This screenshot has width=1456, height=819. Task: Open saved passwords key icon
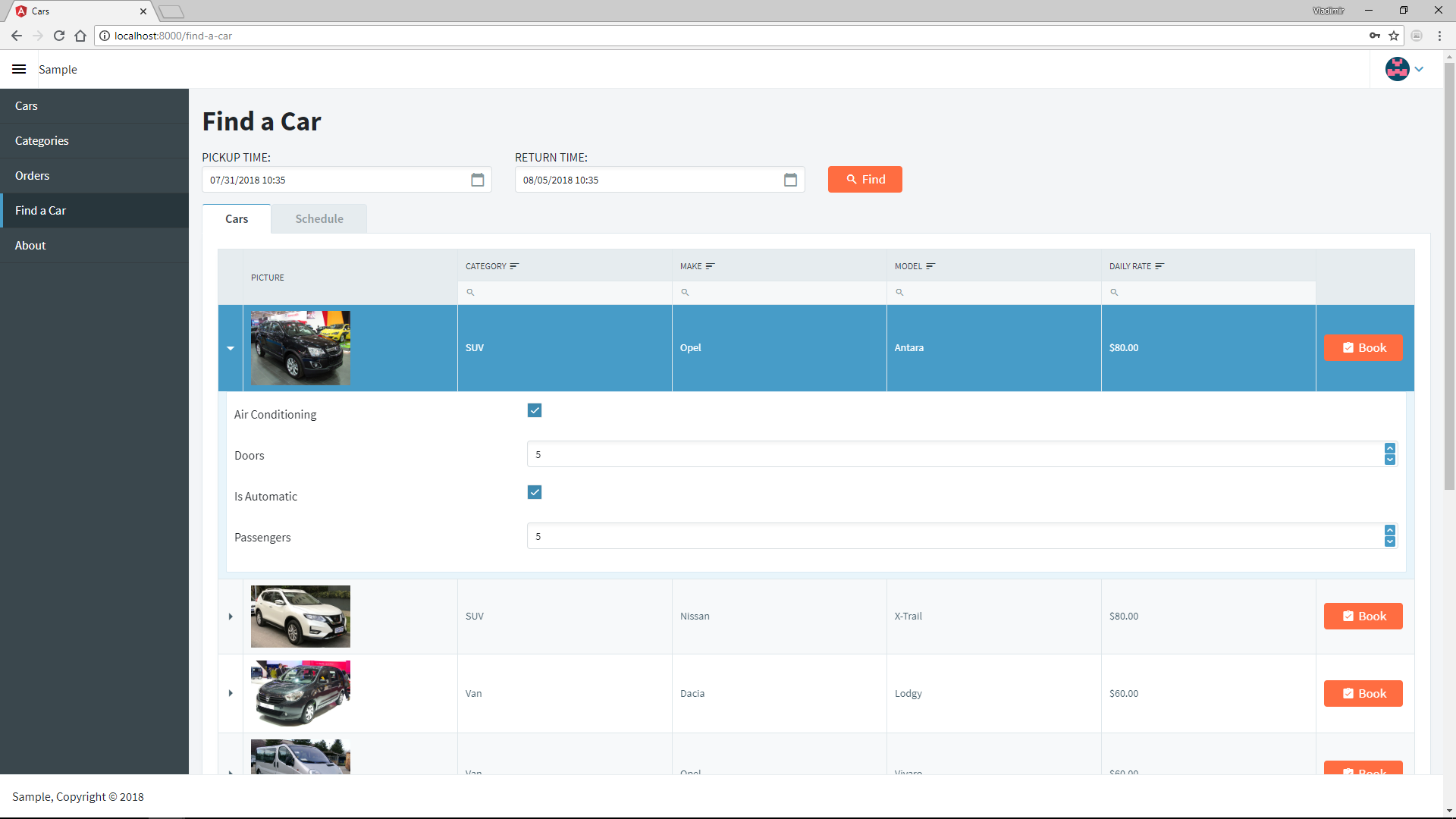coord(1375,36)
